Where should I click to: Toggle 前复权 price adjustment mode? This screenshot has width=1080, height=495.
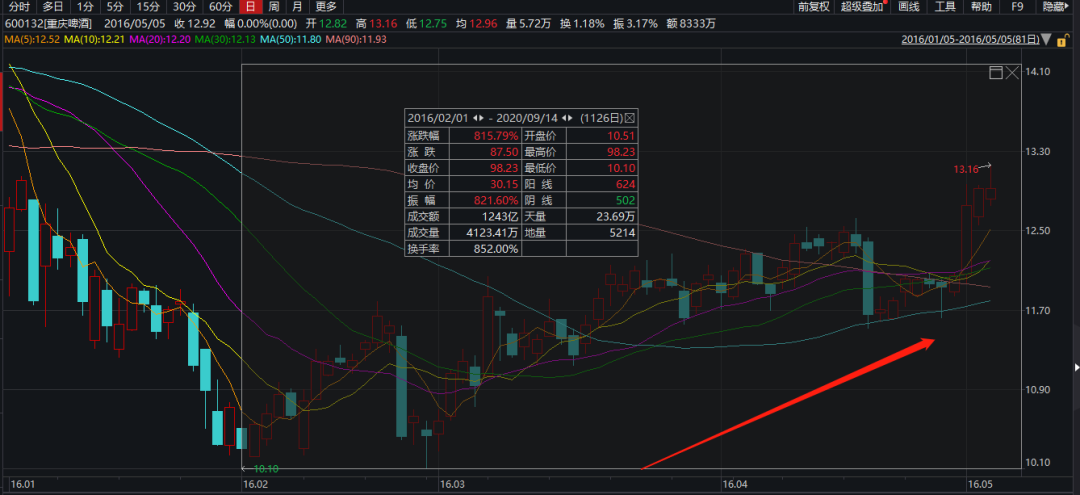(814, 7)
